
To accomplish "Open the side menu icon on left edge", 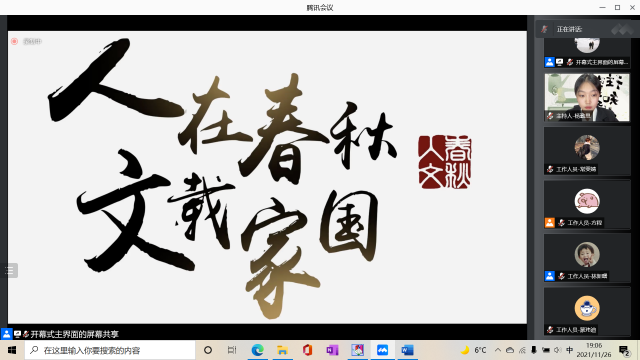I will [9, 271].
